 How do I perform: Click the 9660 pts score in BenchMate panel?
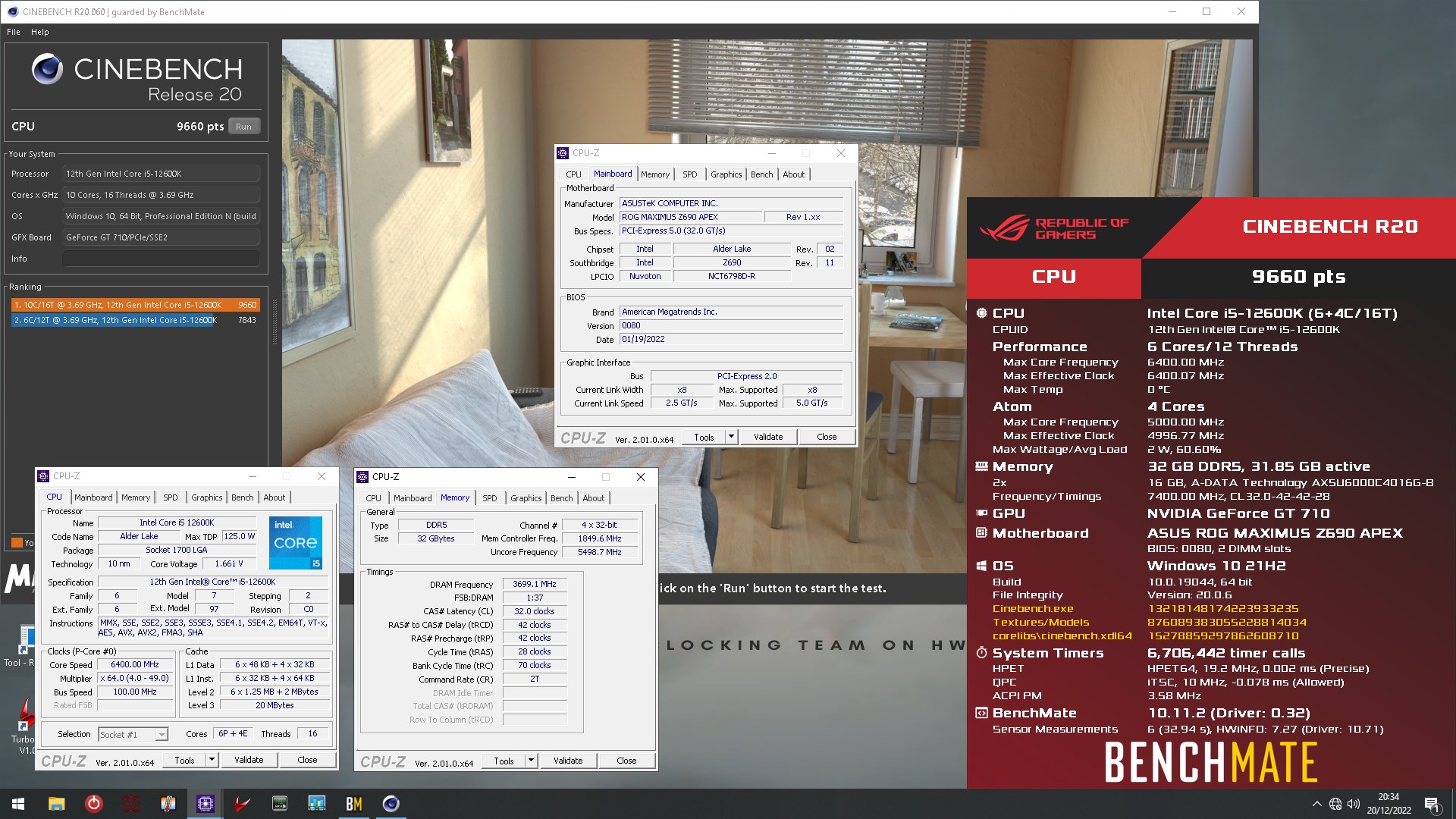(1298, 277)
